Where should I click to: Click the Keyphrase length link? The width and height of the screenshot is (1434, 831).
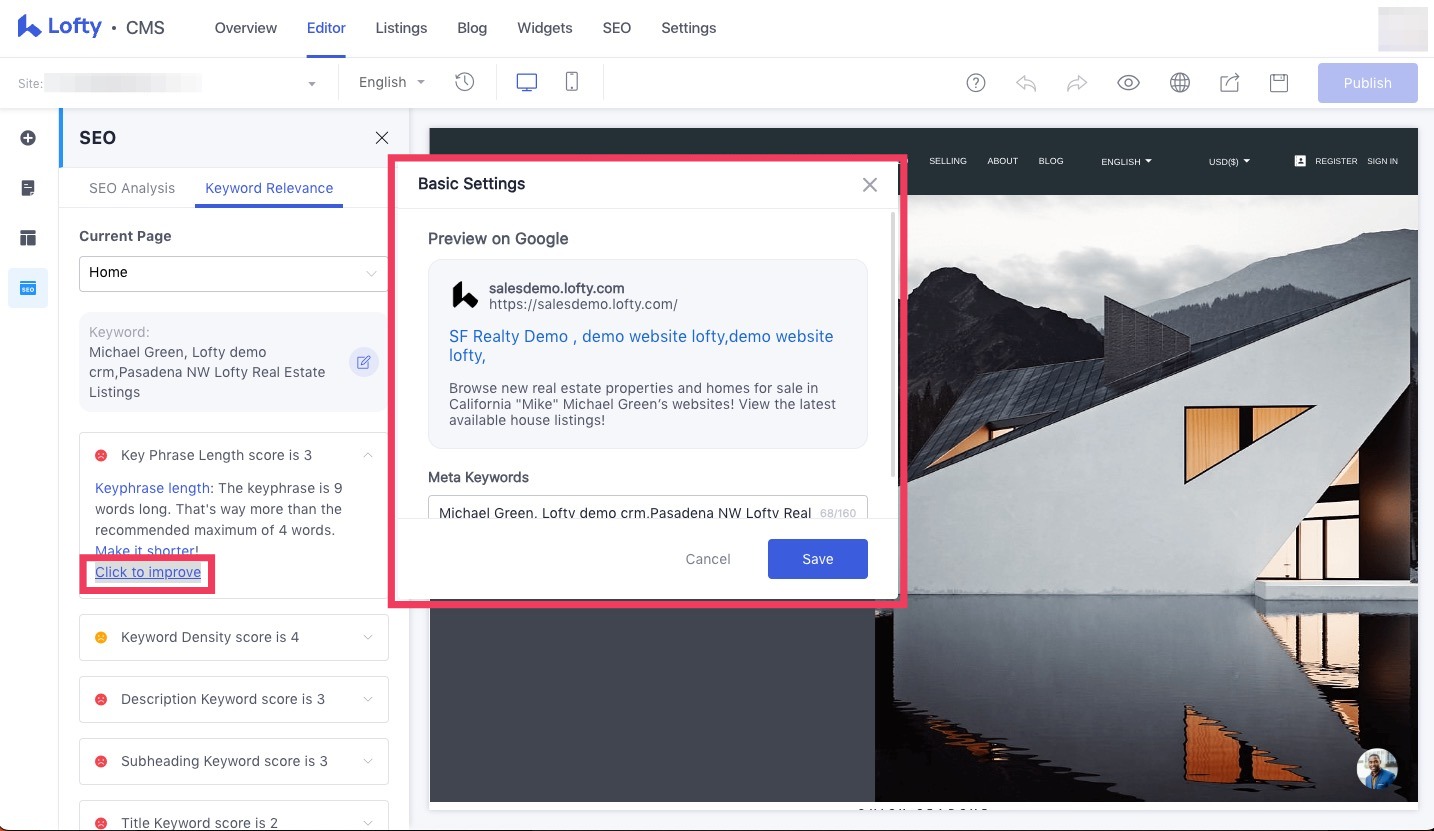click(153, 488)
